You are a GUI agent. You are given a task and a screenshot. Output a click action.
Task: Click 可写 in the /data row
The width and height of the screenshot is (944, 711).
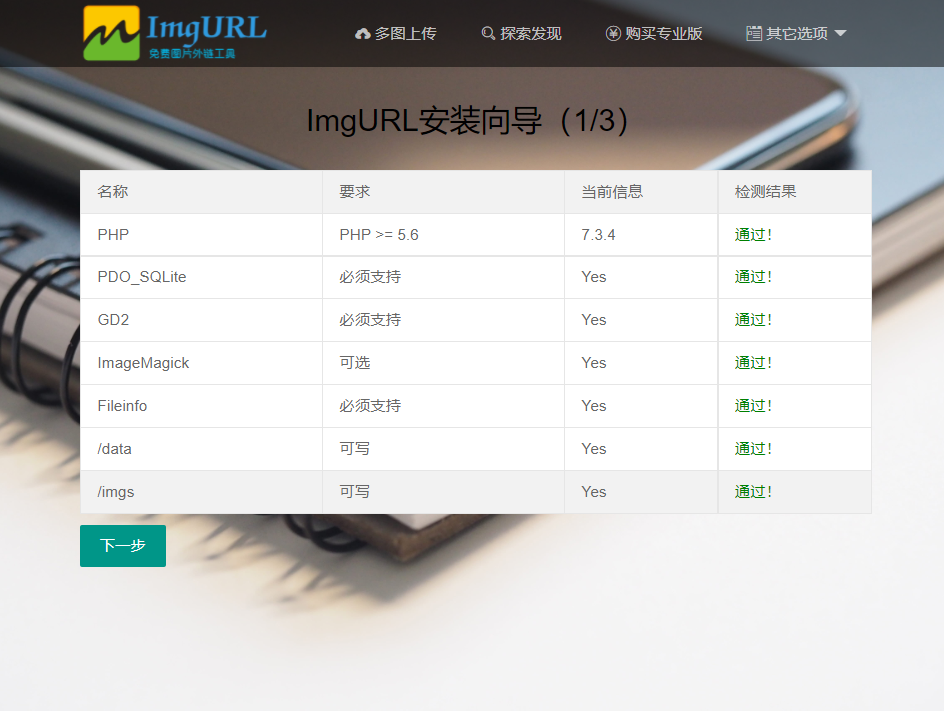click(355, 449)
